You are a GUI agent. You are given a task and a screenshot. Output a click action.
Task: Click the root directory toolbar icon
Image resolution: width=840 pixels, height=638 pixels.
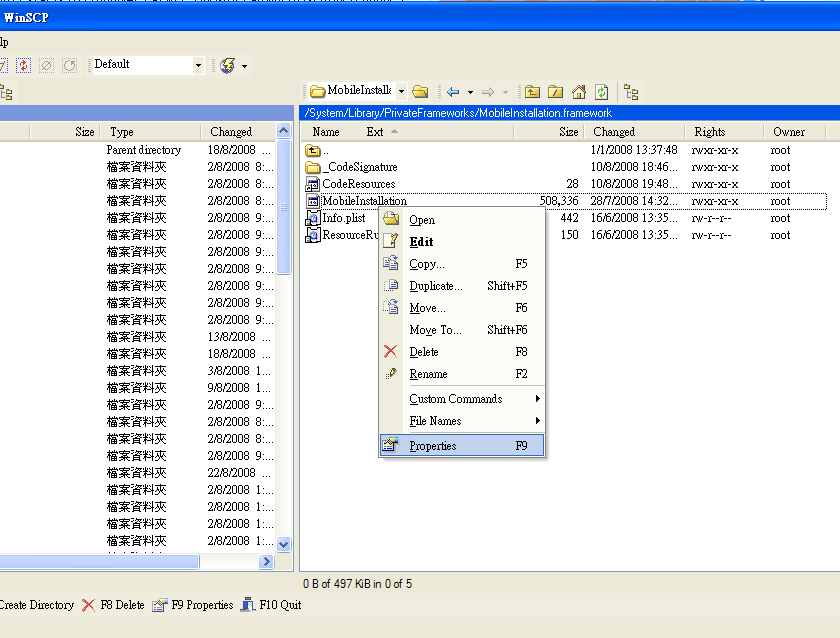pyautogui.click(x=555, y=91)
